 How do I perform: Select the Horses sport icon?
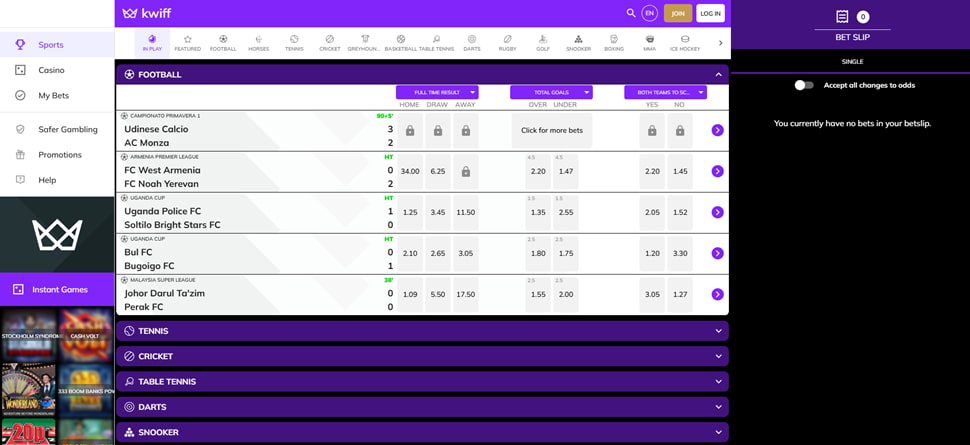258,42
